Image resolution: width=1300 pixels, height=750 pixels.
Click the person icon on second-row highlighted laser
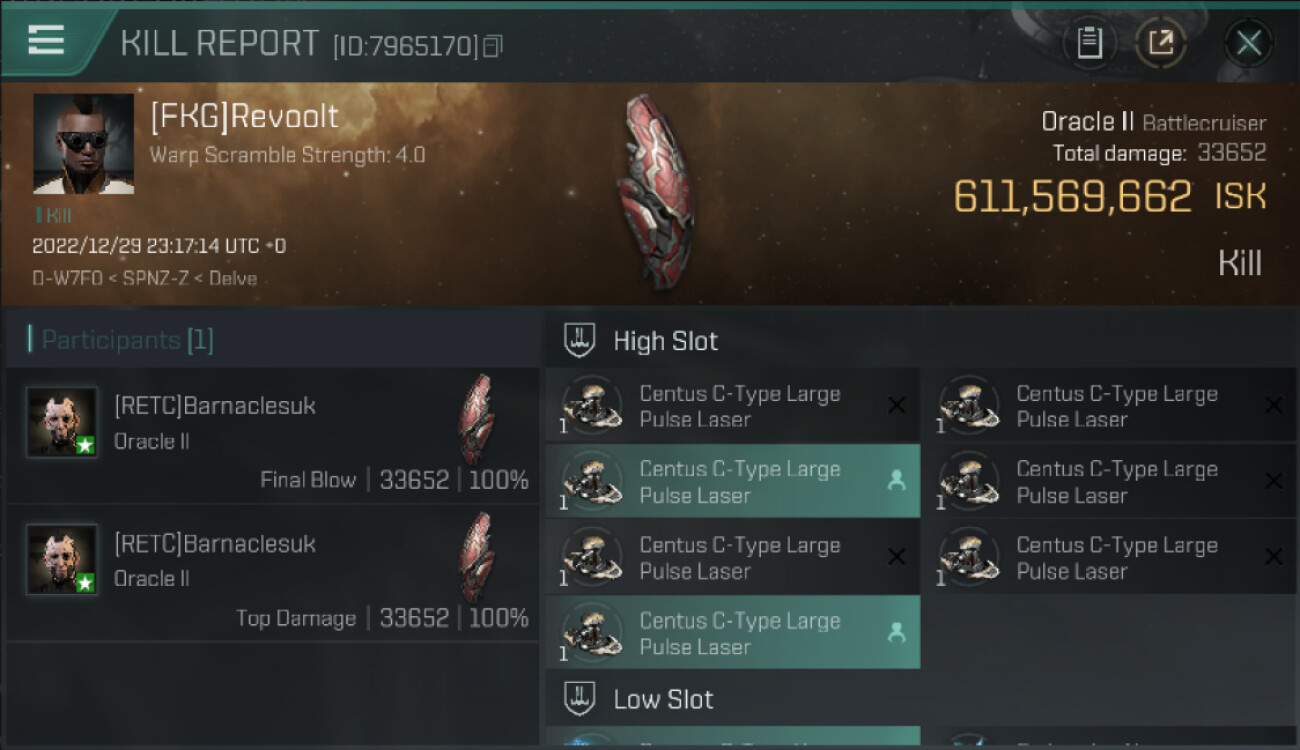896,481
